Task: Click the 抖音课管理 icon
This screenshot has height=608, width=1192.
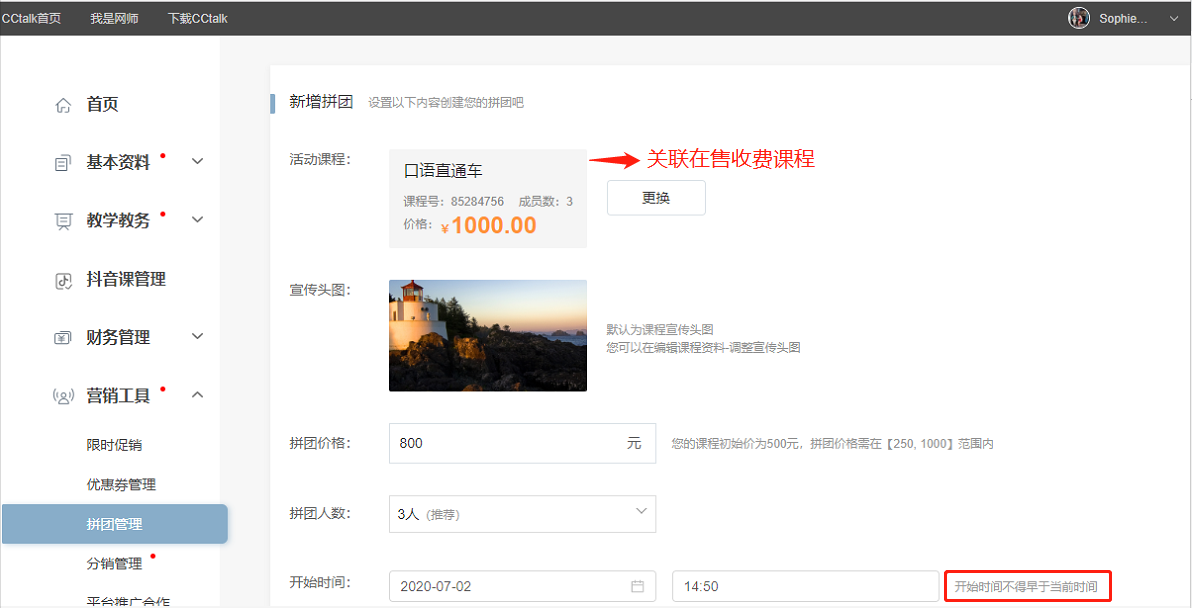Action: (63, 280)
